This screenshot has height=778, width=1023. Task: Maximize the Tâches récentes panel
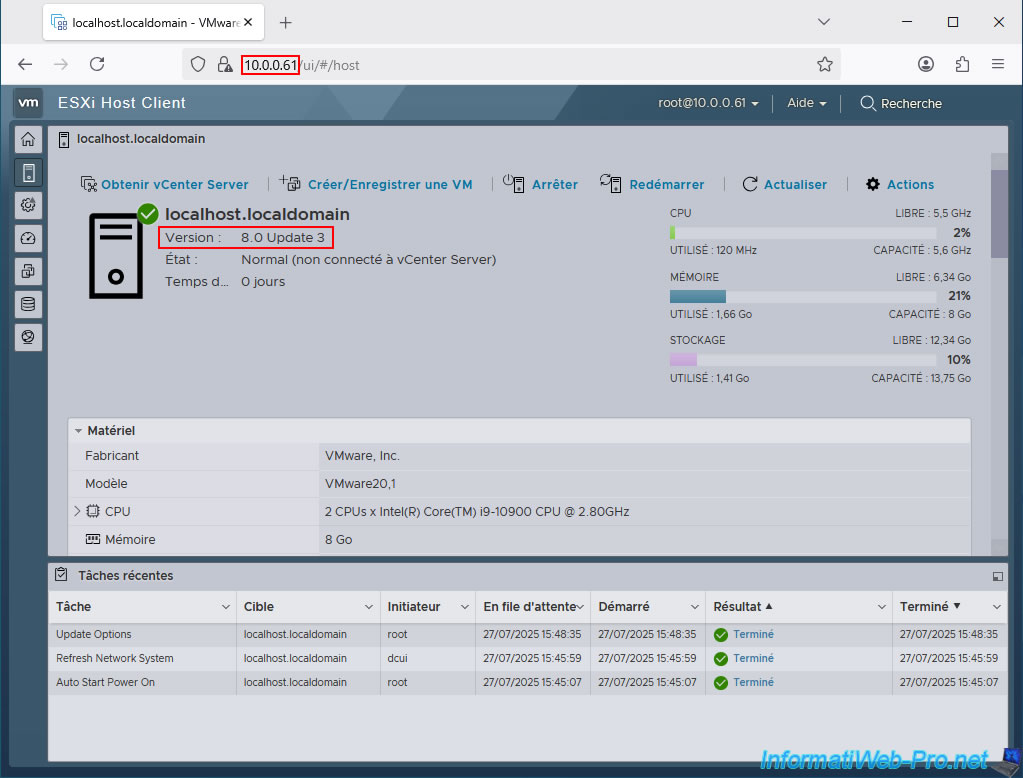997,576
